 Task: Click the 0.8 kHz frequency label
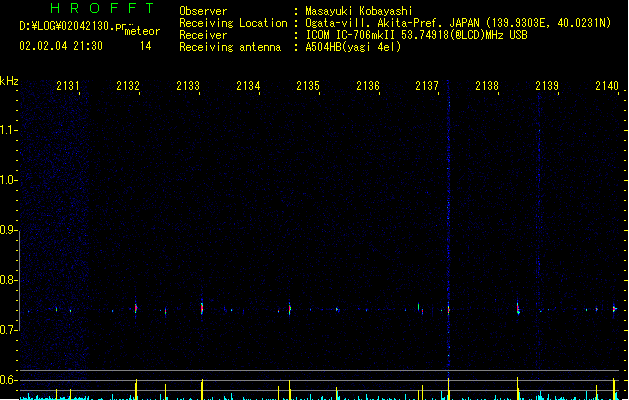8,280
